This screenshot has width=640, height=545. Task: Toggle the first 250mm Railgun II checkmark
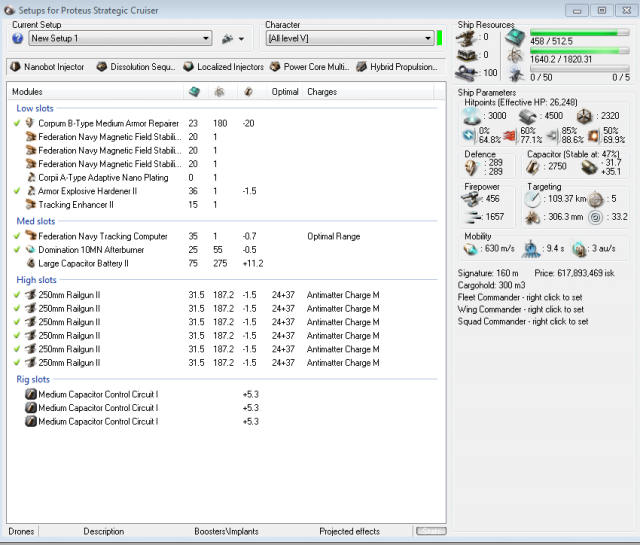tap(17, 295)
